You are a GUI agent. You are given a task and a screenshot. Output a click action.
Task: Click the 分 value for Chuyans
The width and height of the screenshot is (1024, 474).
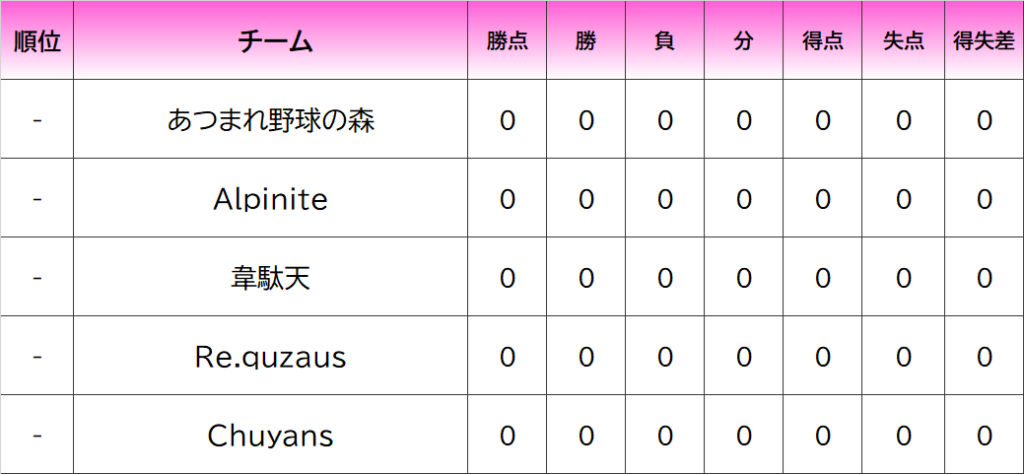(x=743, y=436)
